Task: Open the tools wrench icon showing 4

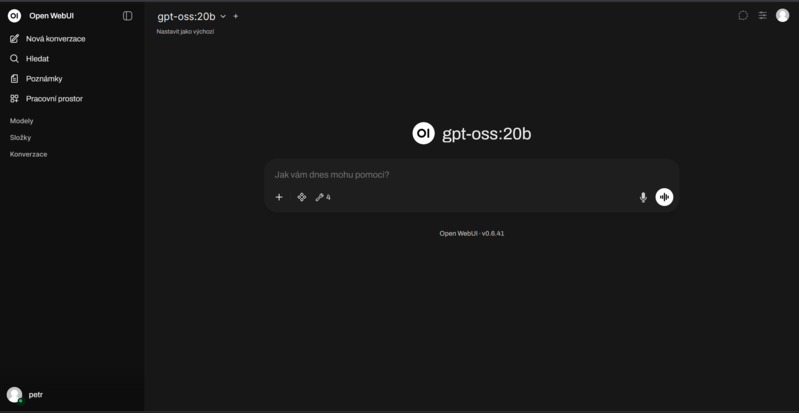Action: pos(323,197)
